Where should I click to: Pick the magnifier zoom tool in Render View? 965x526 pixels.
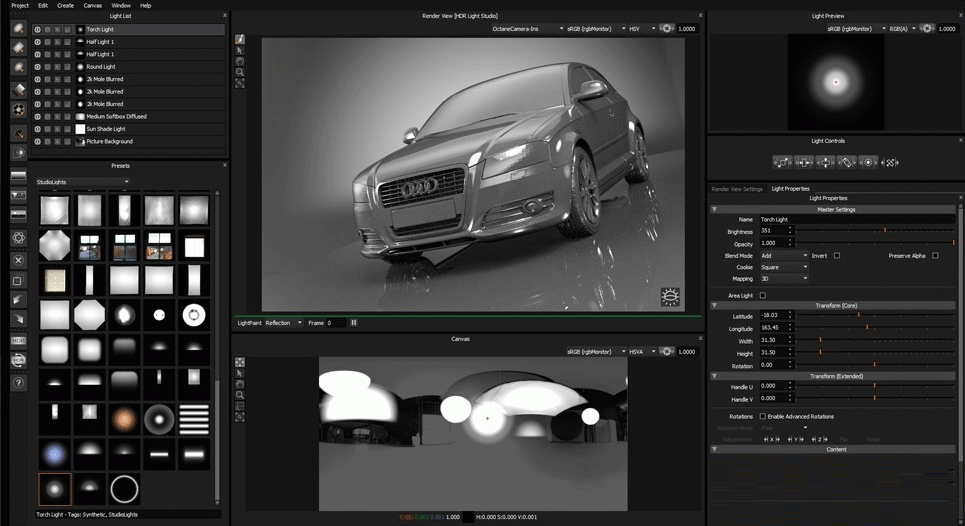point(239,72)
